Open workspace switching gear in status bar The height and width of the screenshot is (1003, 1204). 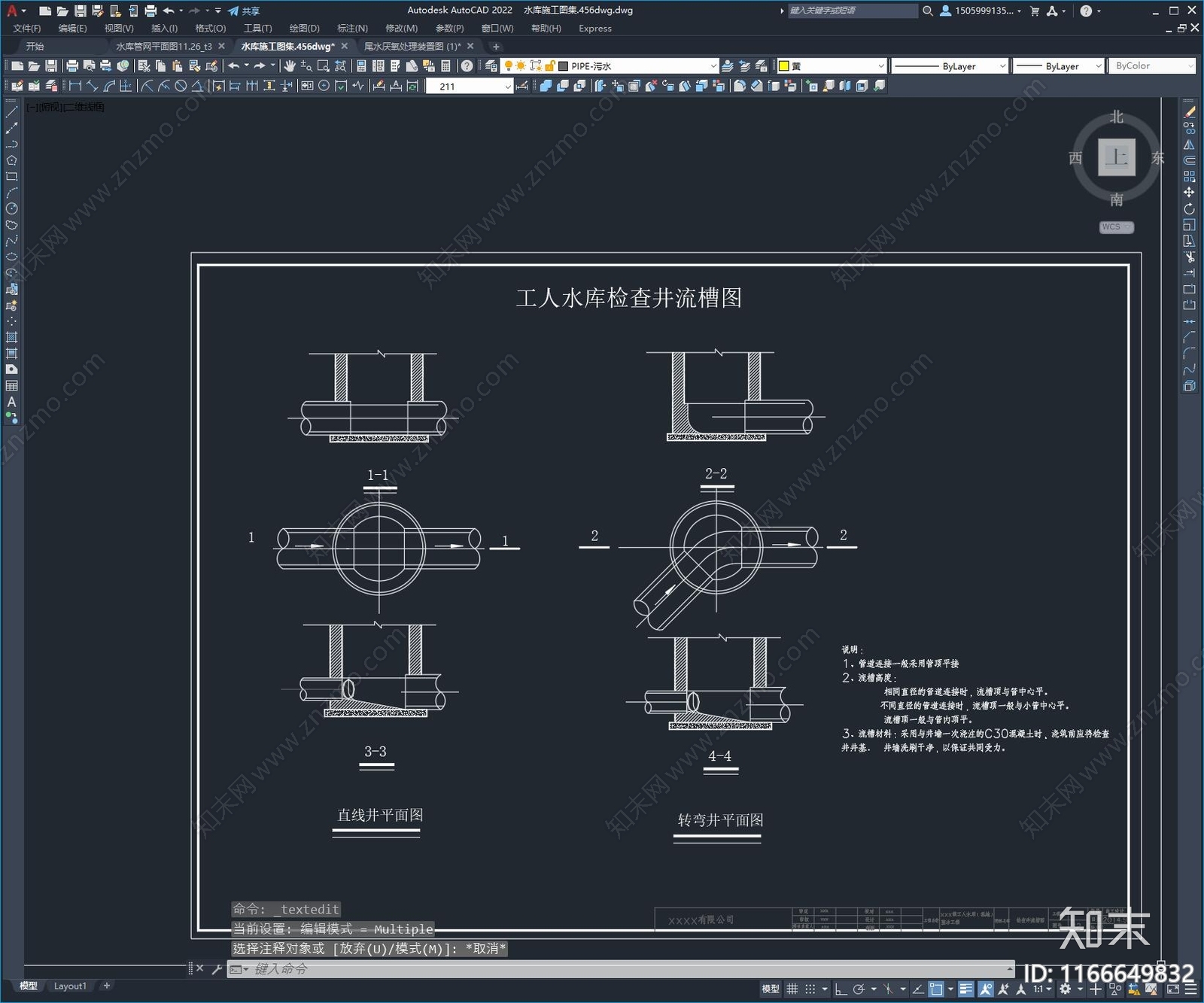tap(1066, 989)
